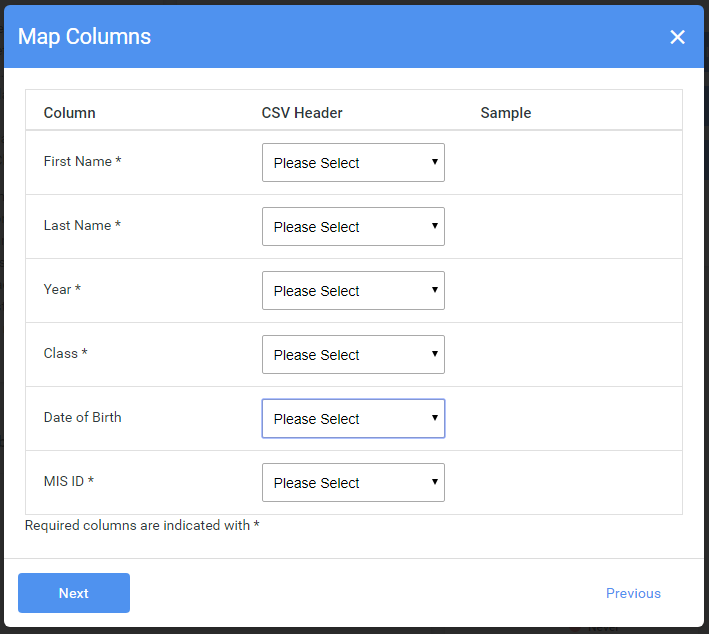Click the Sample table heading

pyautogui.click(x=505, y=113)
